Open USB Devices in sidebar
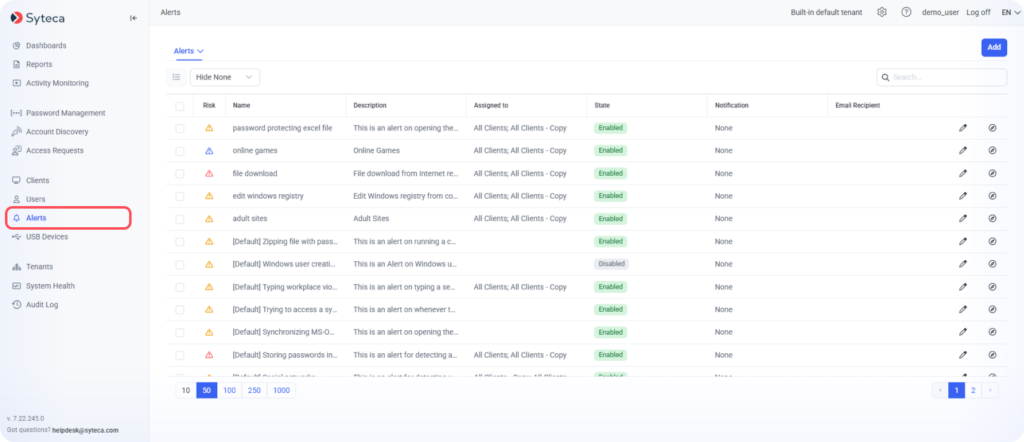Screen dimensions: 1024x442 (47, 237)
